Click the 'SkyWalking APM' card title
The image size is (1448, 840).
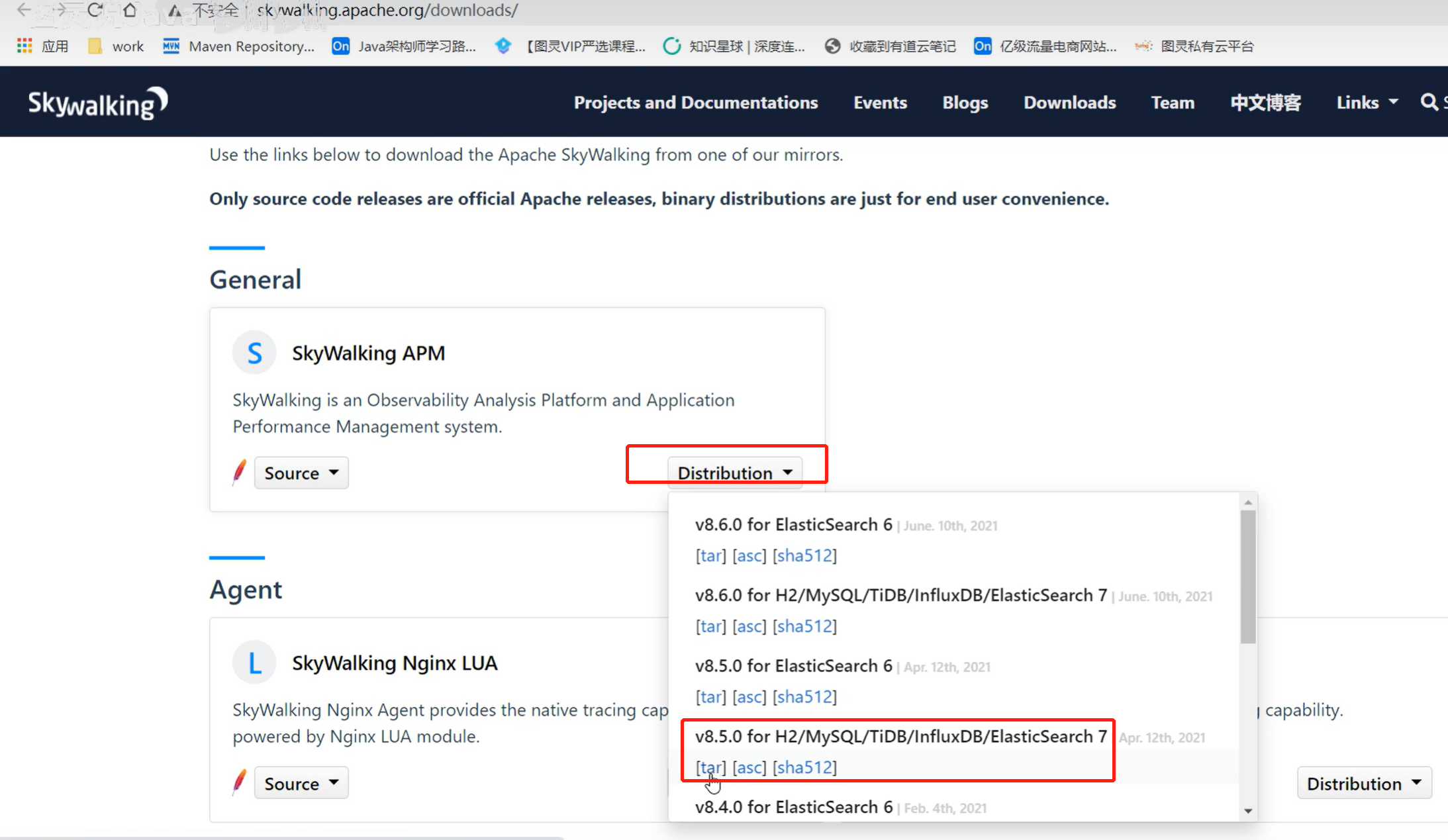(x=368, y=353)
